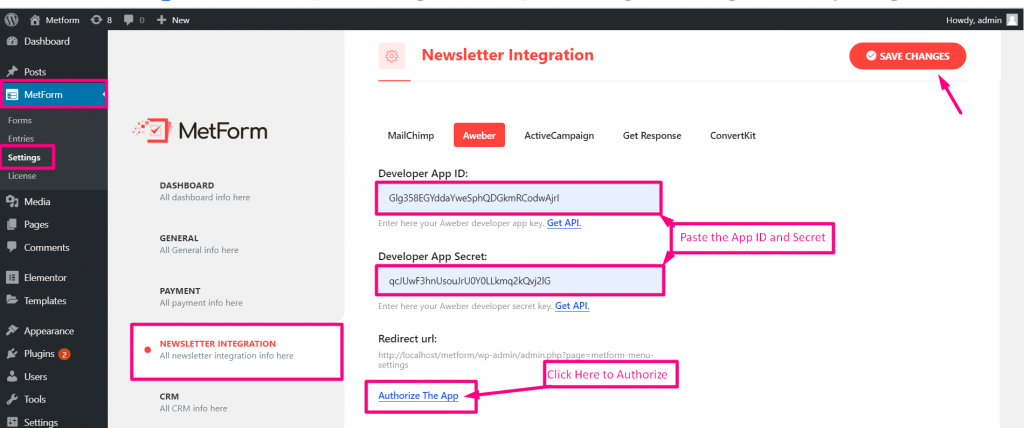Click the Pages icon
The image size is (1024, 428).
[x=12, y=224]
